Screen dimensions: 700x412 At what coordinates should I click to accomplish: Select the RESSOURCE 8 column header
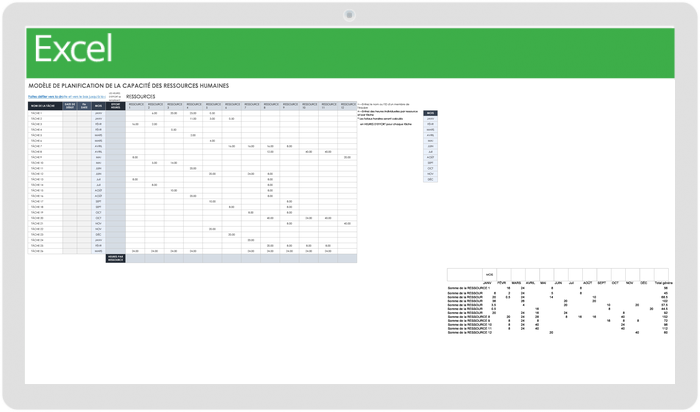click(x=270, y=106)
